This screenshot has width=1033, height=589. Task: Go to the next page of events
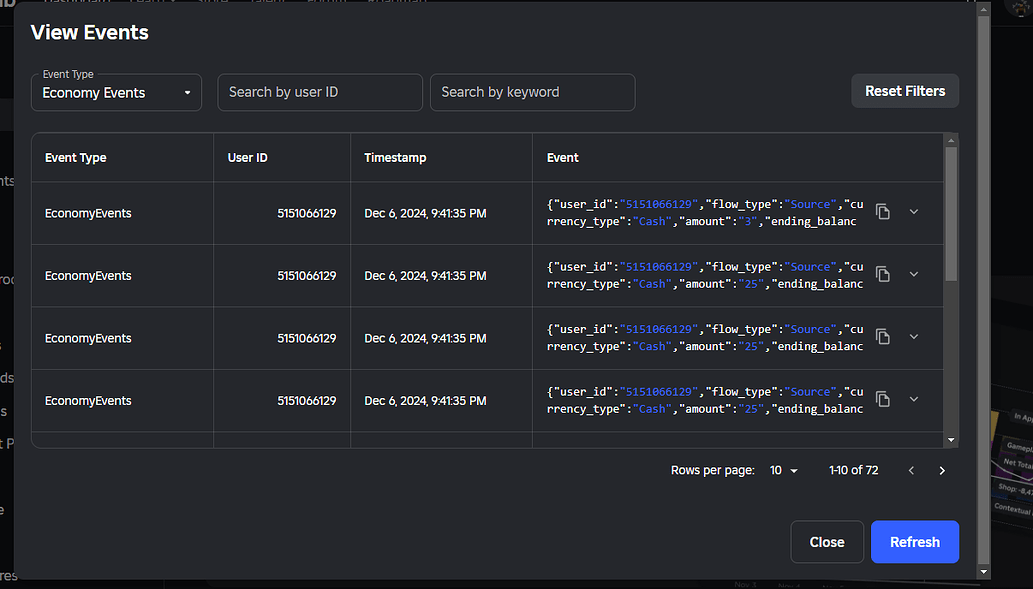click(941, 470)
